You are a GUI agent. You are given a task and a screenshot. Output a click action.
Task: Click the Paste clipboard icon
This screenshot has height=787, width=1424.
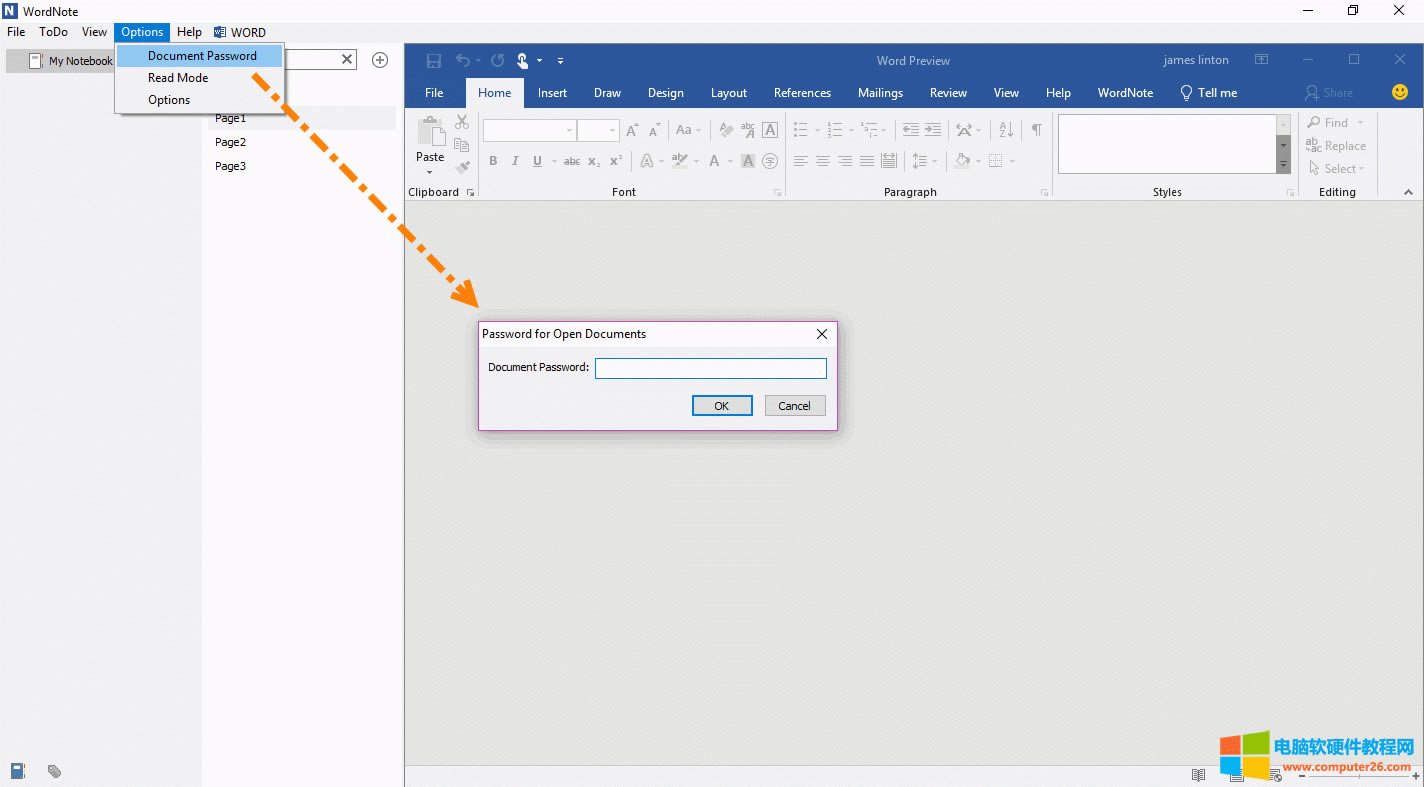pos(430,137)
